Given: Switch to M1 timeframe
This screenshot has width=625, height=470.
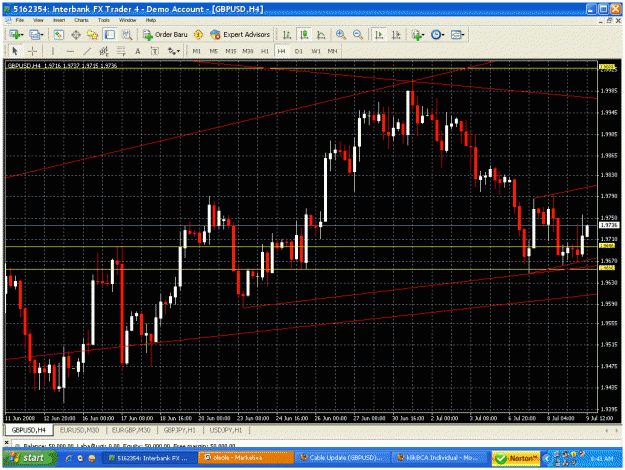Looking at the screenshot, I should pos(197,51).
